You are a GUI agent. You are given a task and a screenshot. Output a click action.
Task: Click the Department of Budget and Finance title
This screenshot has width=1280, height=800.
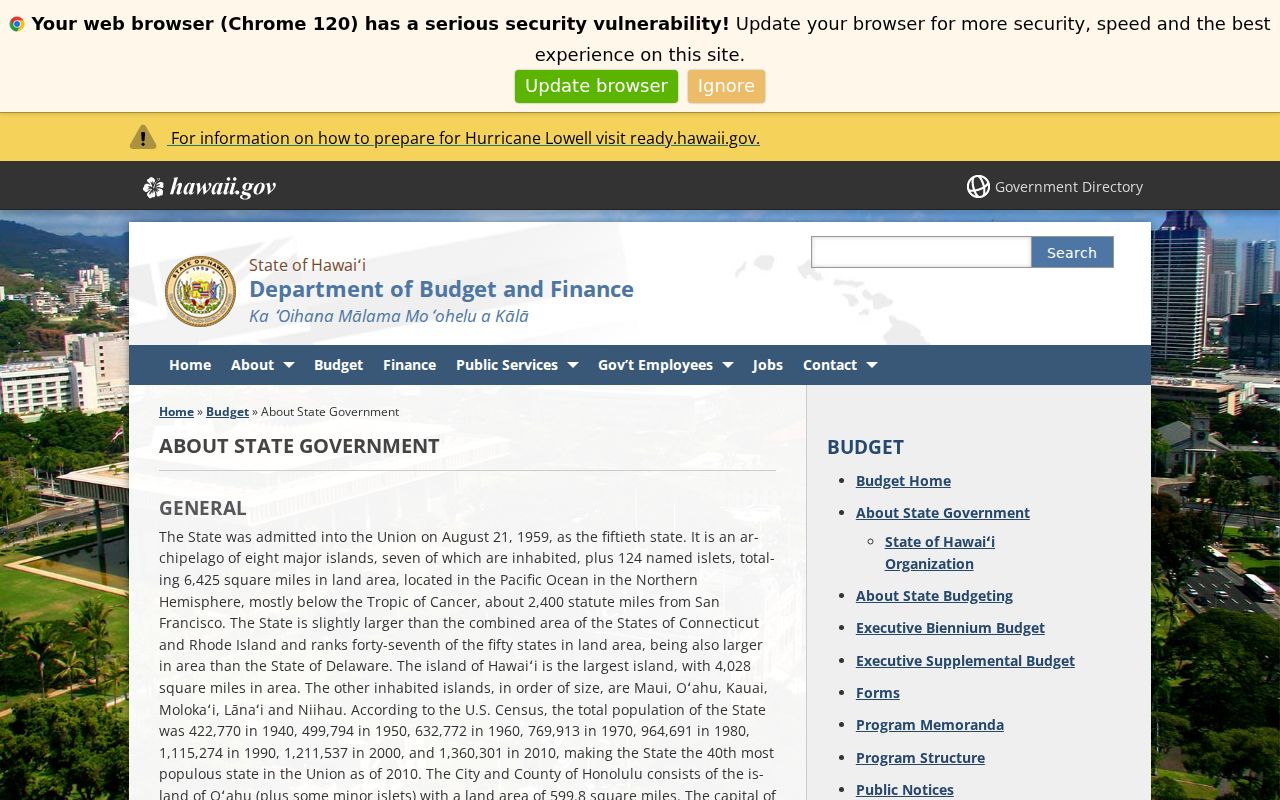pos(441,289)
